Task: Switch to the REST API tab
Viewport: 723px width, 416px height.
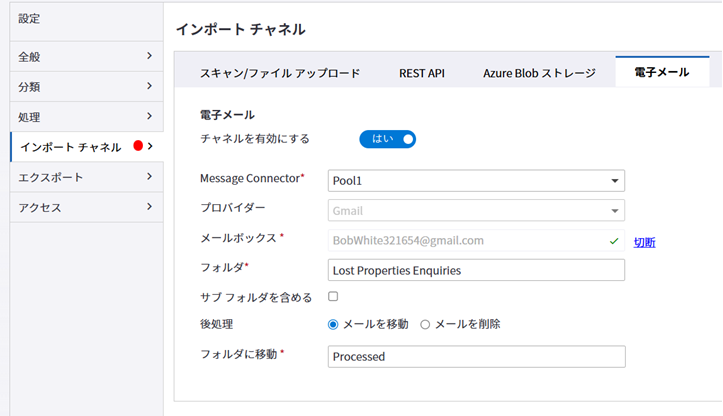Action: 421,73
